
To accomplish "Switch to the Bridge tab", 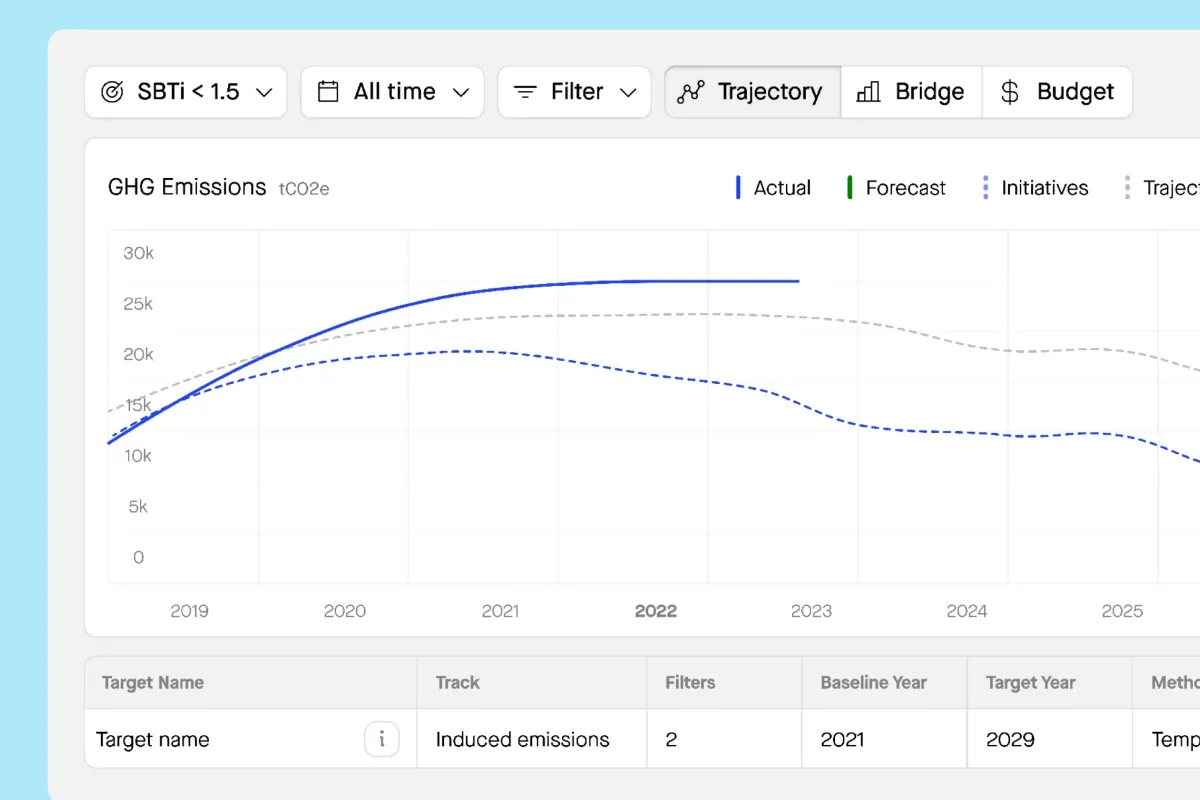I will coord(910,91).
